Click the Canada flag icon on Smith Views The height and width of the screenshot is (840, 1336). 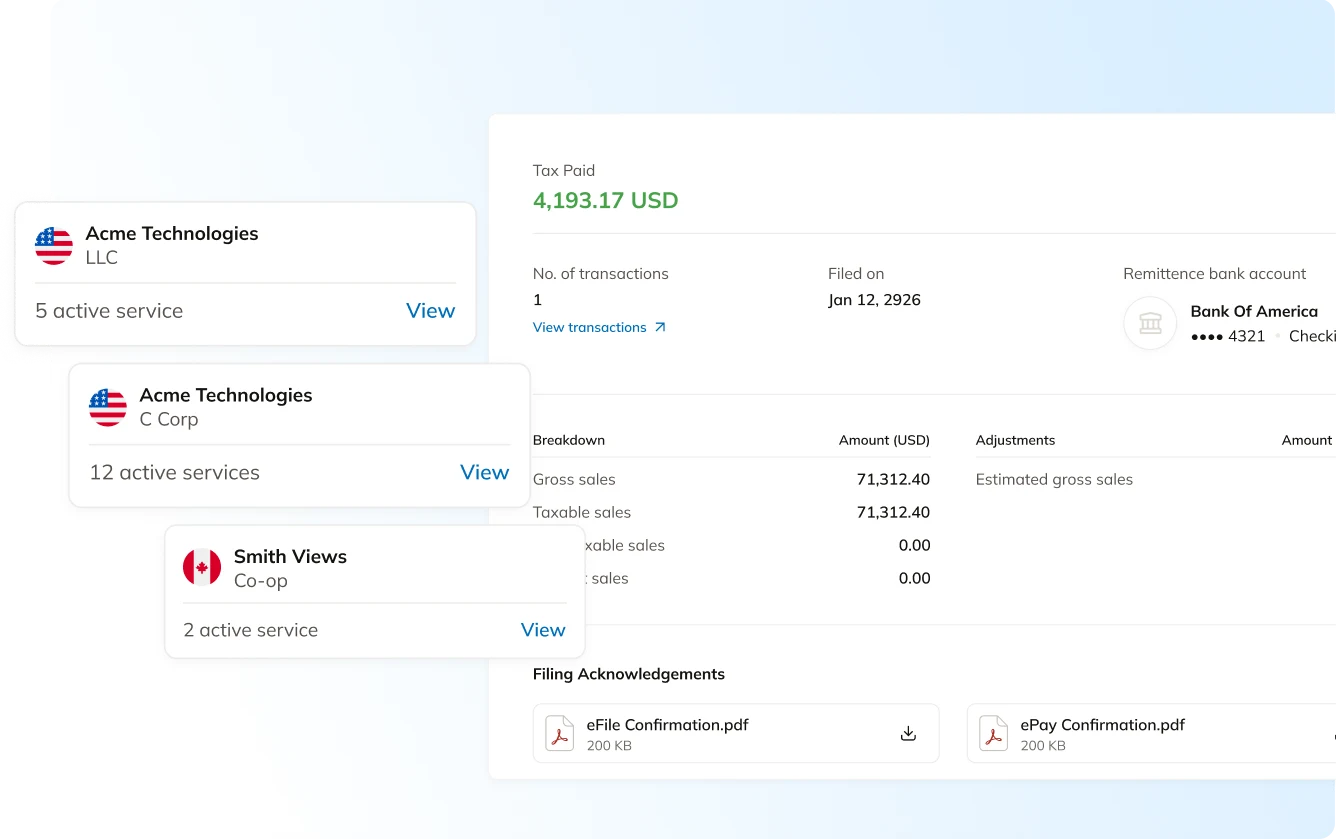click(x=202, y=568)
